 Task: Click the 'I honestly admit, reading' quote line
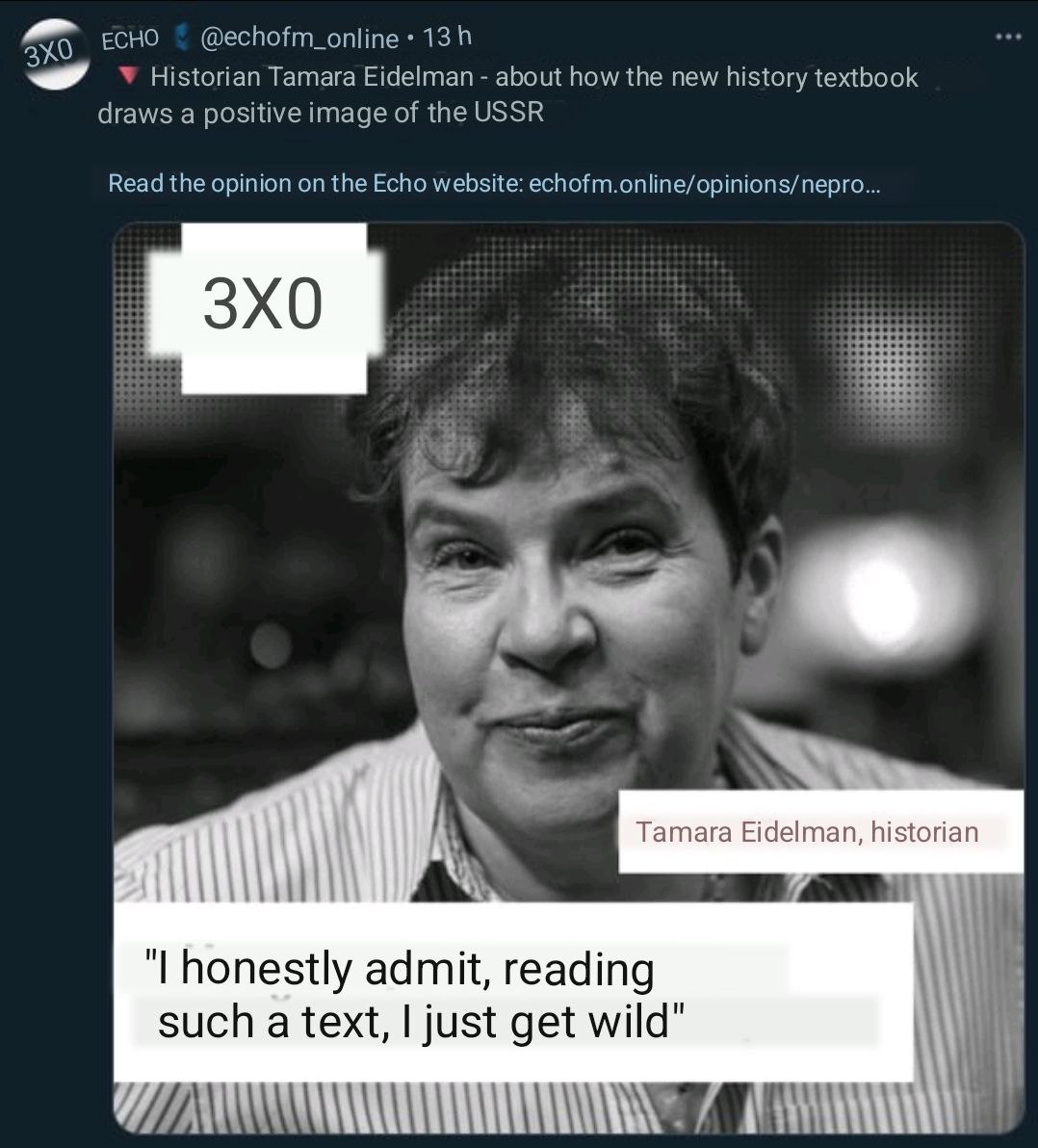point(399,968)
